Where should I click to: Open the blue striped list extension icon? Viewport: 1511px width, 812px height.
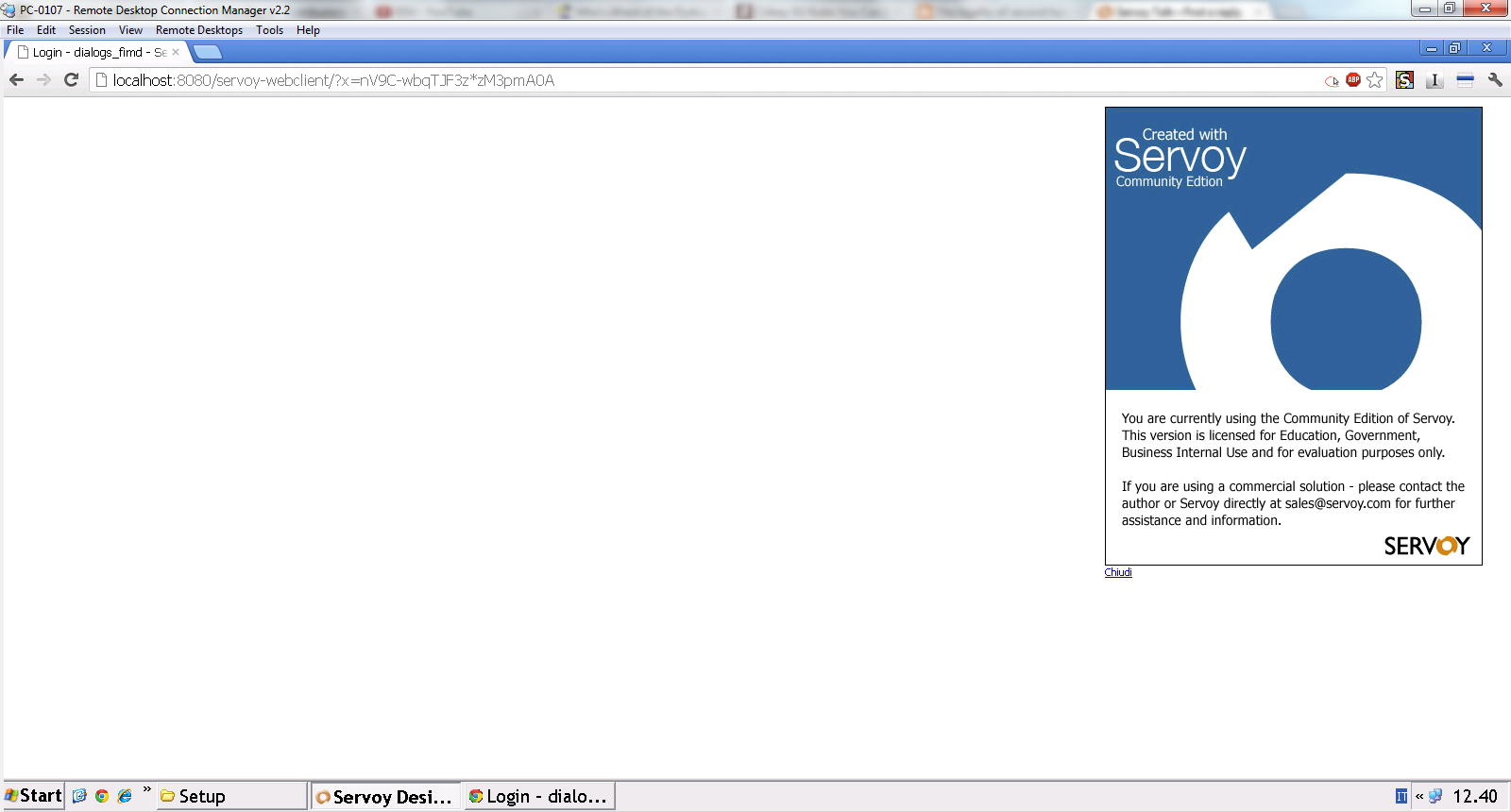tap(1465, 80)
